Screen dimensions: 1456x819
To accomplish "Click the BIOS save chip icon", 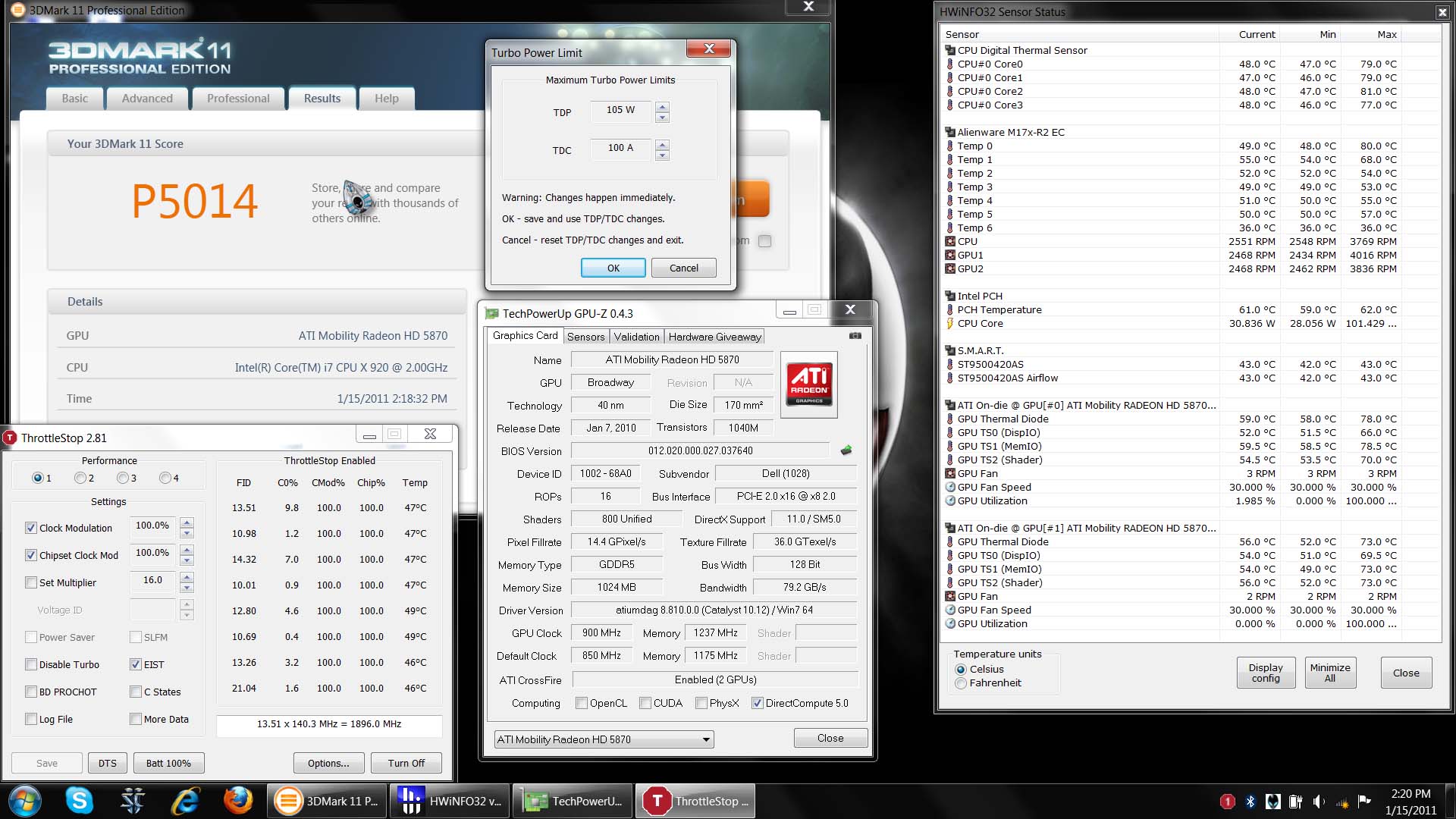I will pos(846,450).
